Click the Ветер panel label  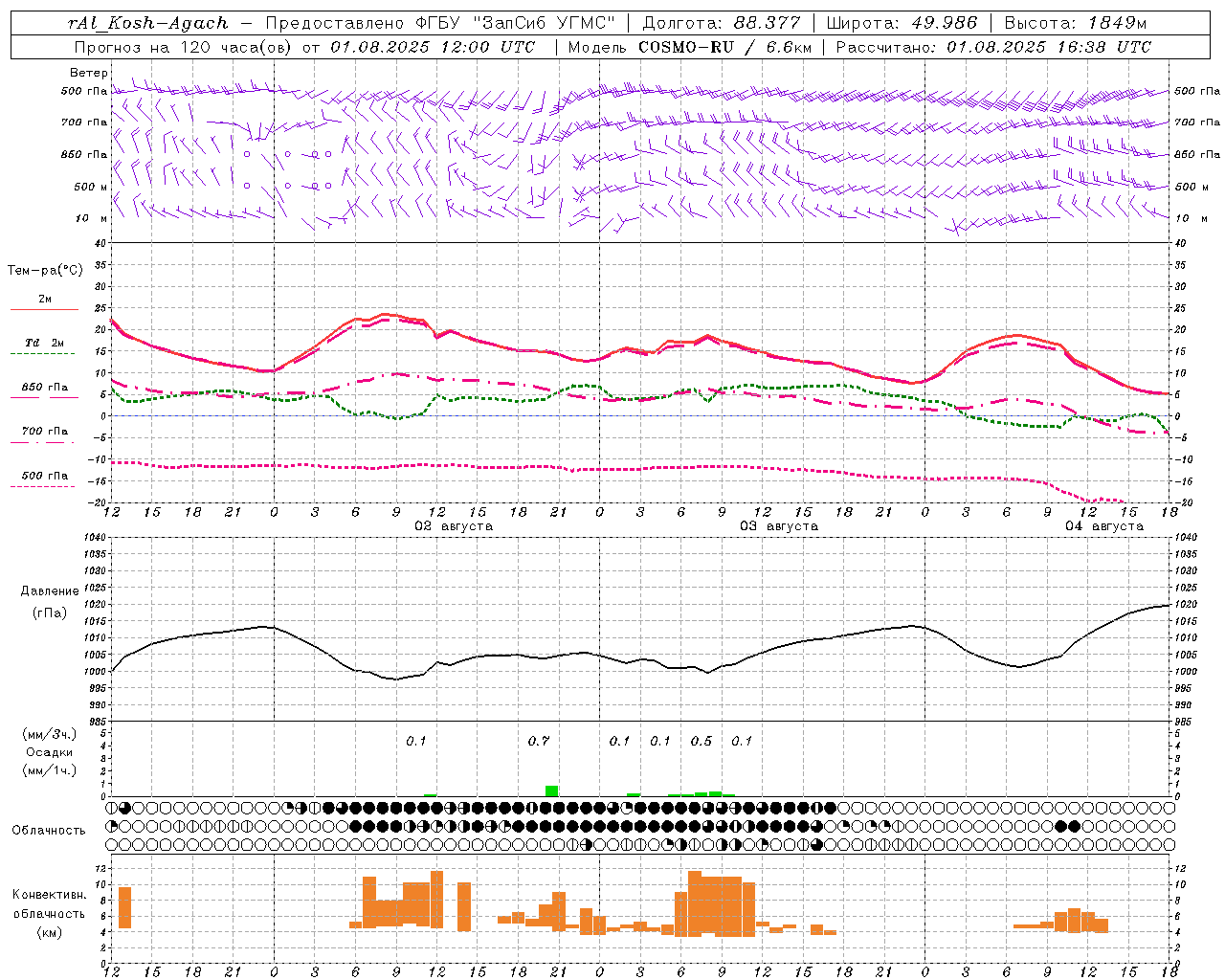pyautogui.click(x=89, y=73)
